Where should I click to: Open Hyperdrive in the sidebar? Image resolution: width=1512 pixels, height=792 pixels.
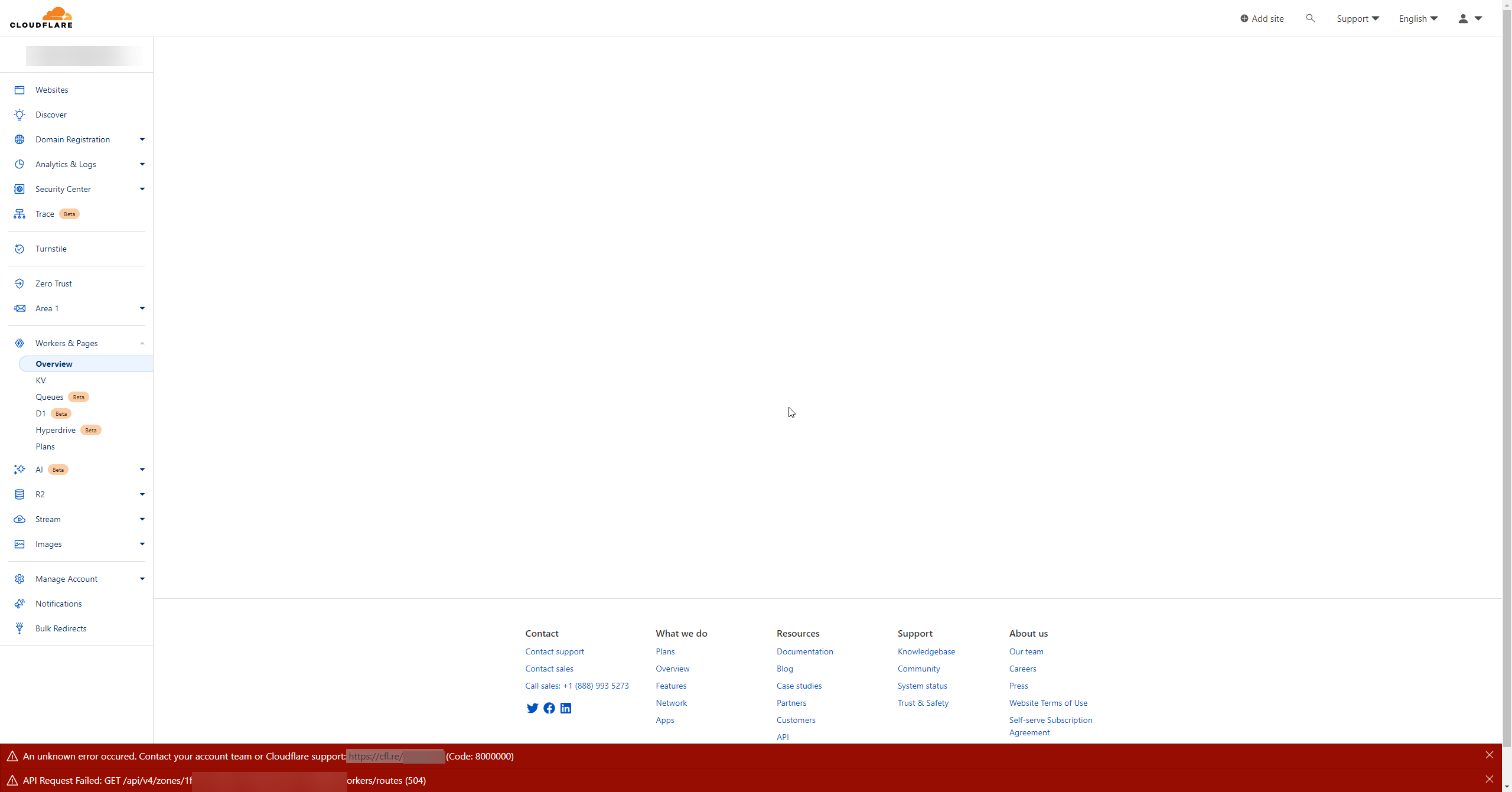[56, 430]
